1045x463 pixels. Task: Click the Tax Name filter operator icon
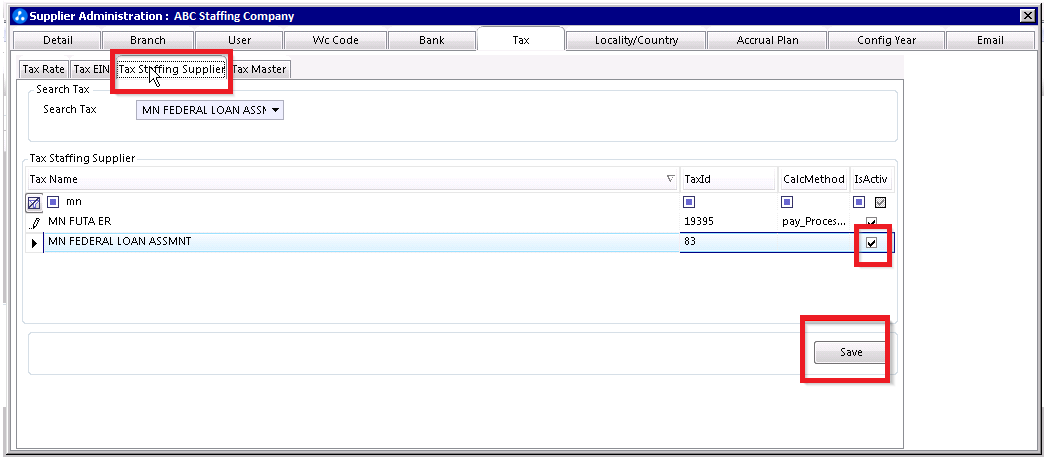point(54,202)
